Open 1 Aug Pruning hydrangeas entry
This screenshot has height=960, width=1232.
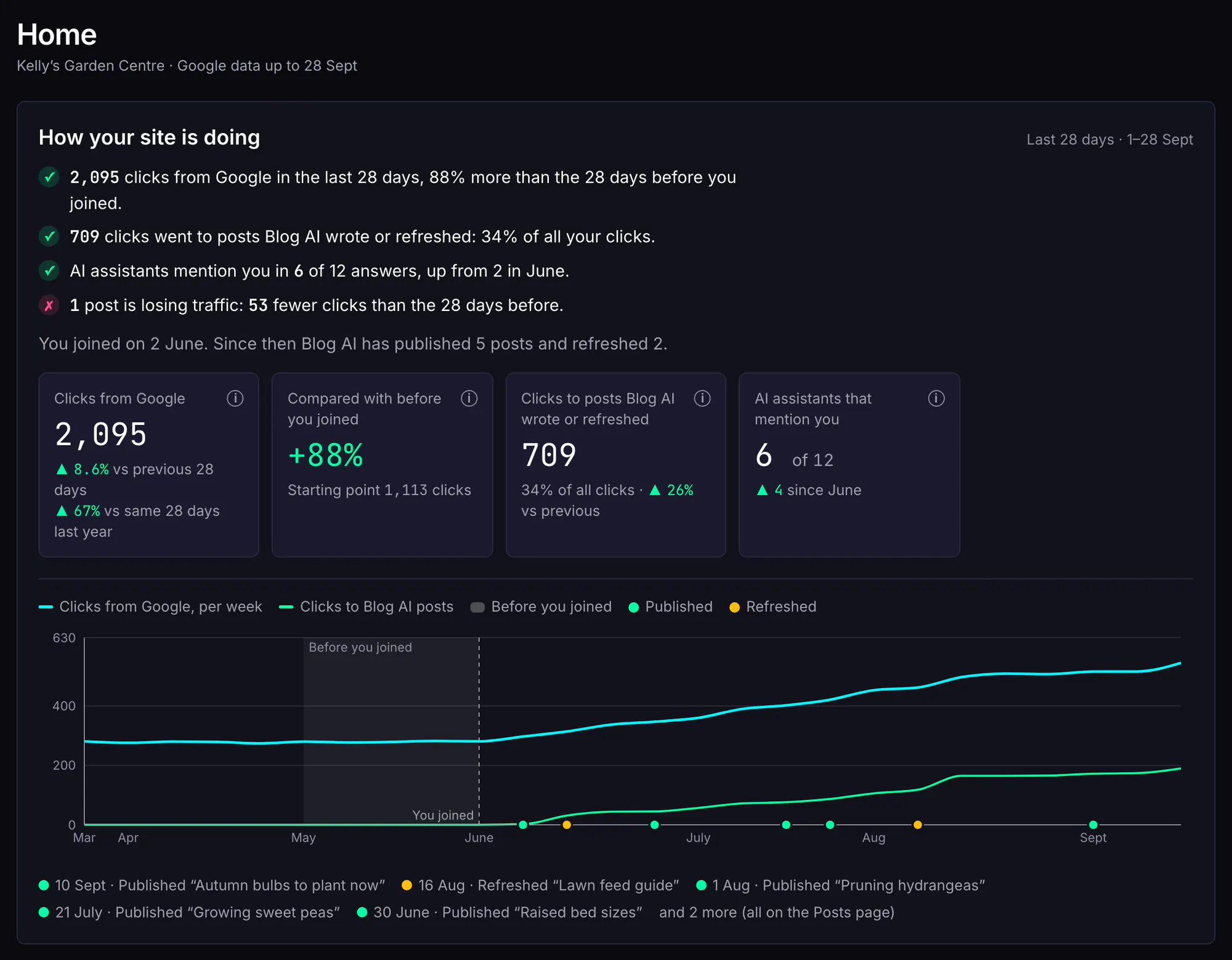840,885
